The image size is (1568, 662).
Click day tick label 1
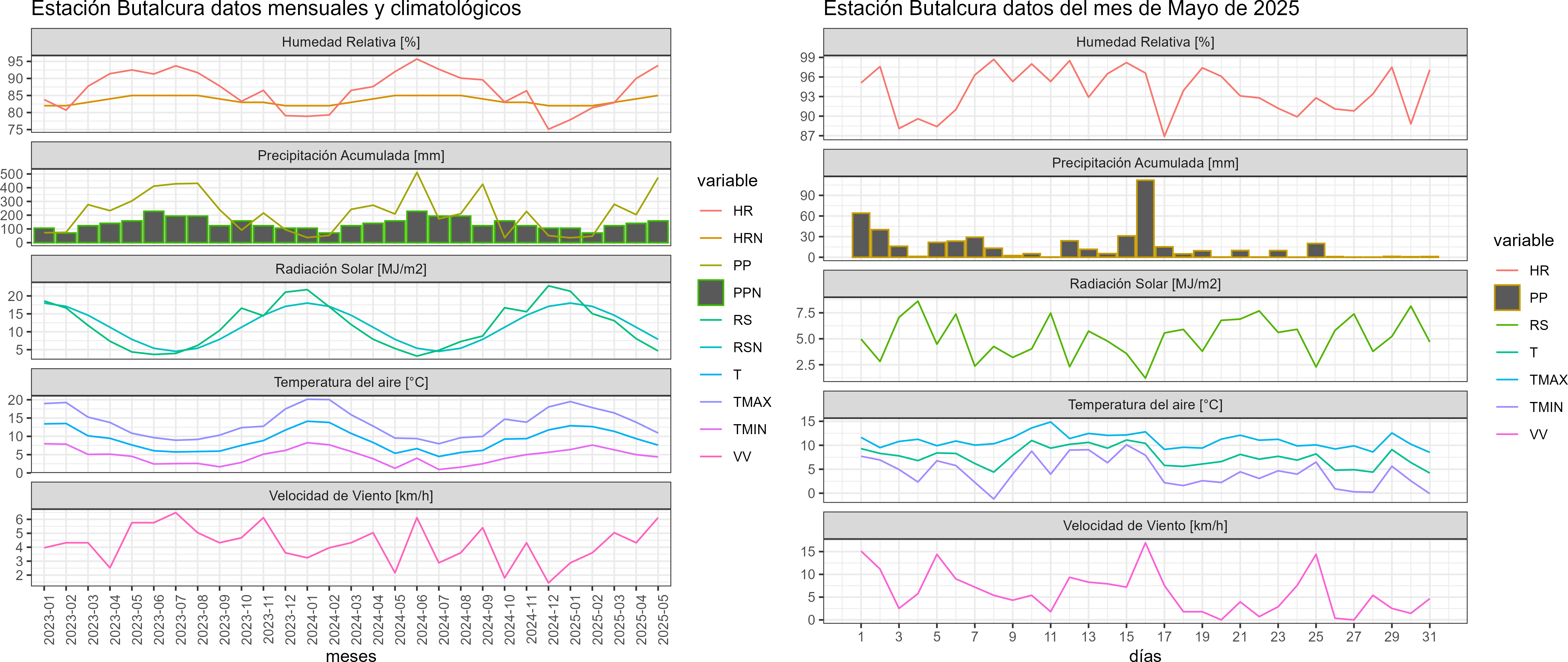coord(861,636)
